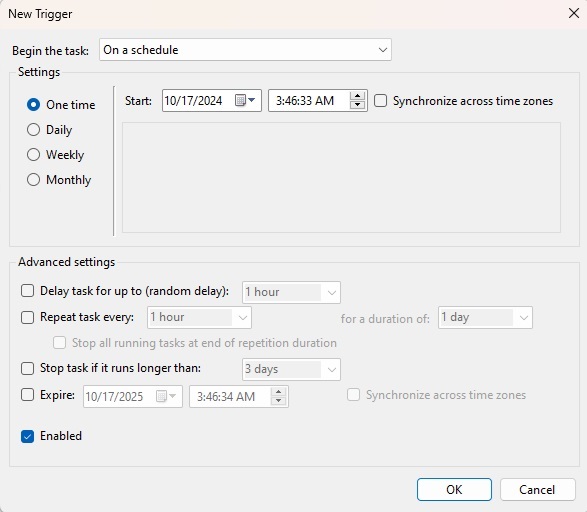Viewport: 587px width, 512px height.
Task: Click the Advanced settings group label
Action: [66, 262]
